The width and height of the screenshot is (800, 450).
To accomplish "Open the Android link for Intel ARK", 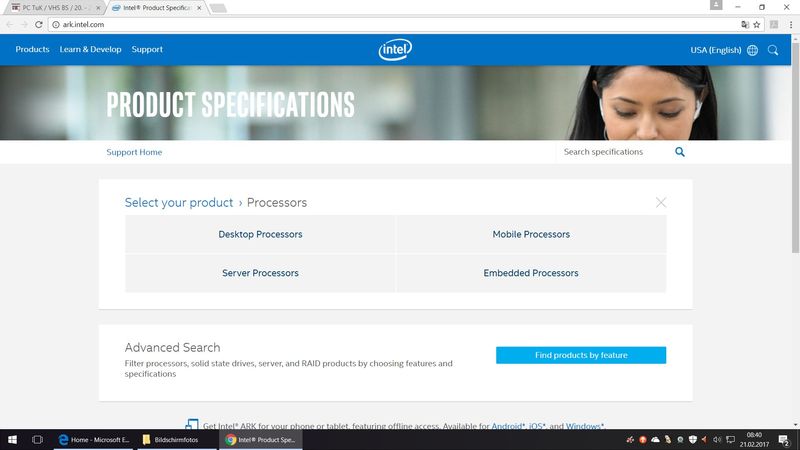I will tap(508, 426).
